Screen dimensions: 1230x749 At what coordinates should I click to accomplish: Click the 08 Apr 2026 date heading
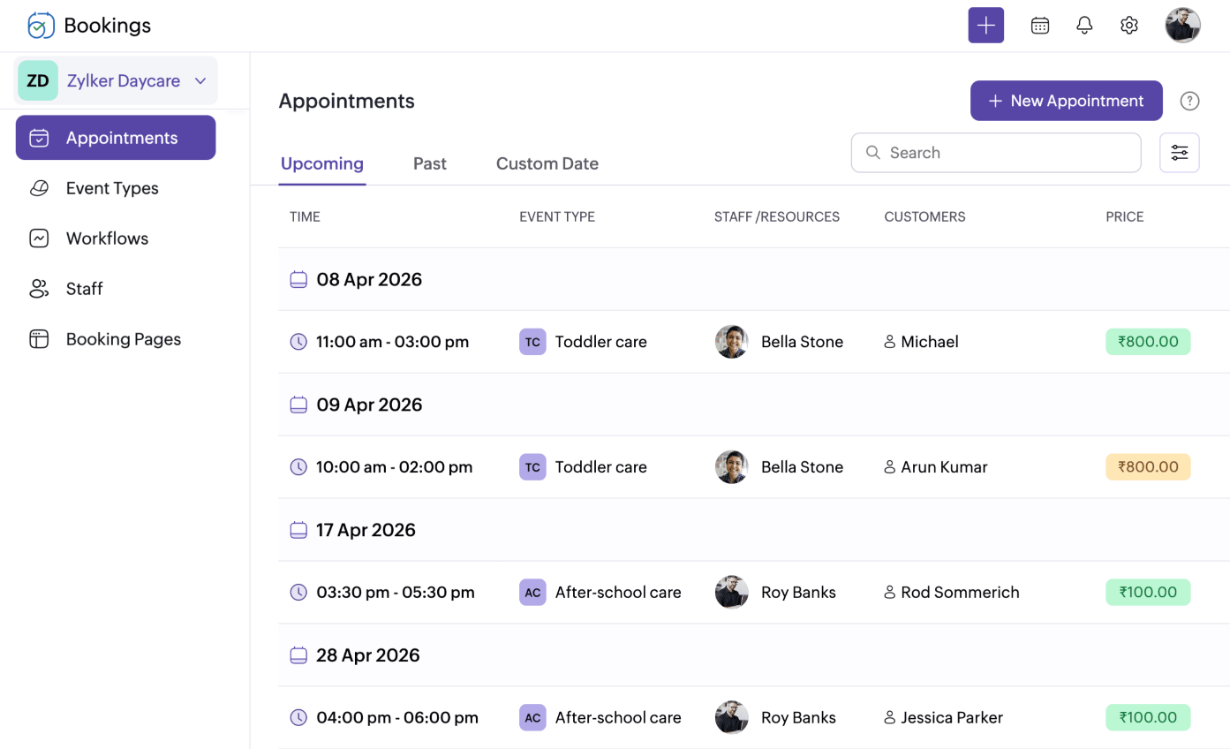click(x=369, y=280)
